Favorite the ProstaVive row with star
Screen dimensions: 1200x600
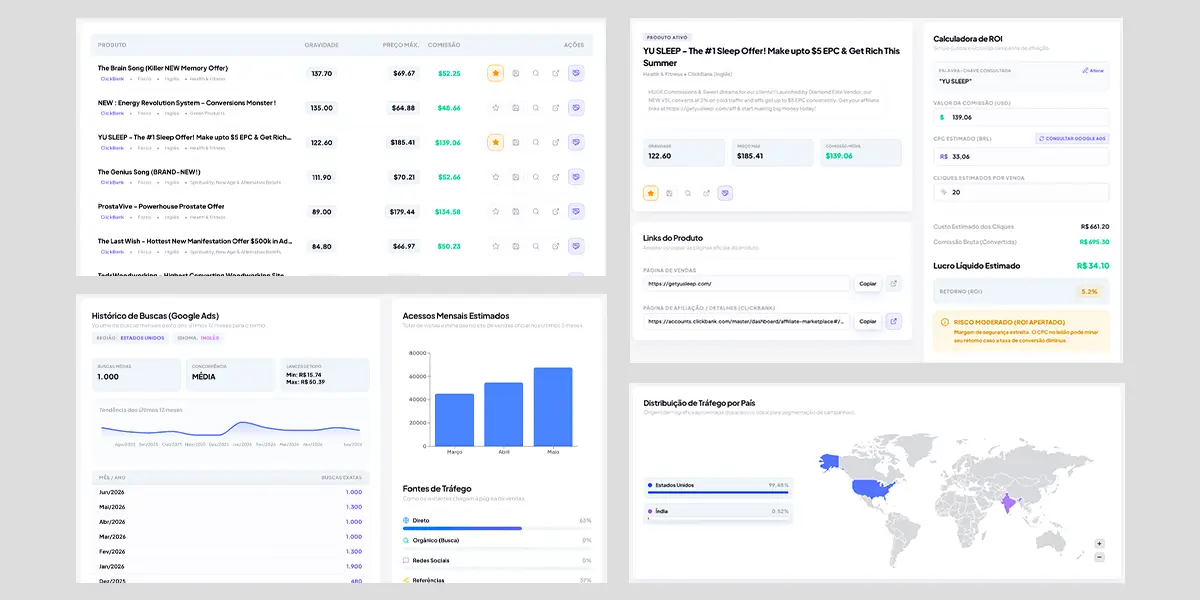point(495,212)
